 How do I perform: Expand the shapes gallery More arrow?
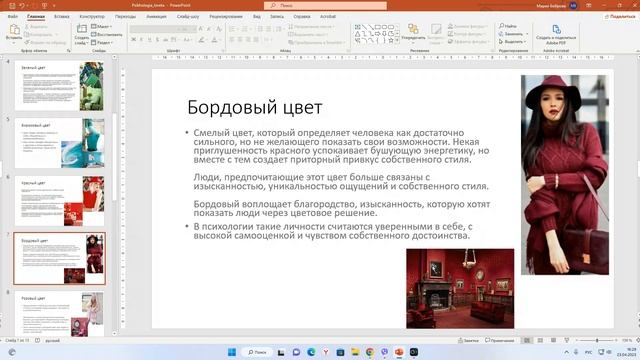tap(398, 41)
